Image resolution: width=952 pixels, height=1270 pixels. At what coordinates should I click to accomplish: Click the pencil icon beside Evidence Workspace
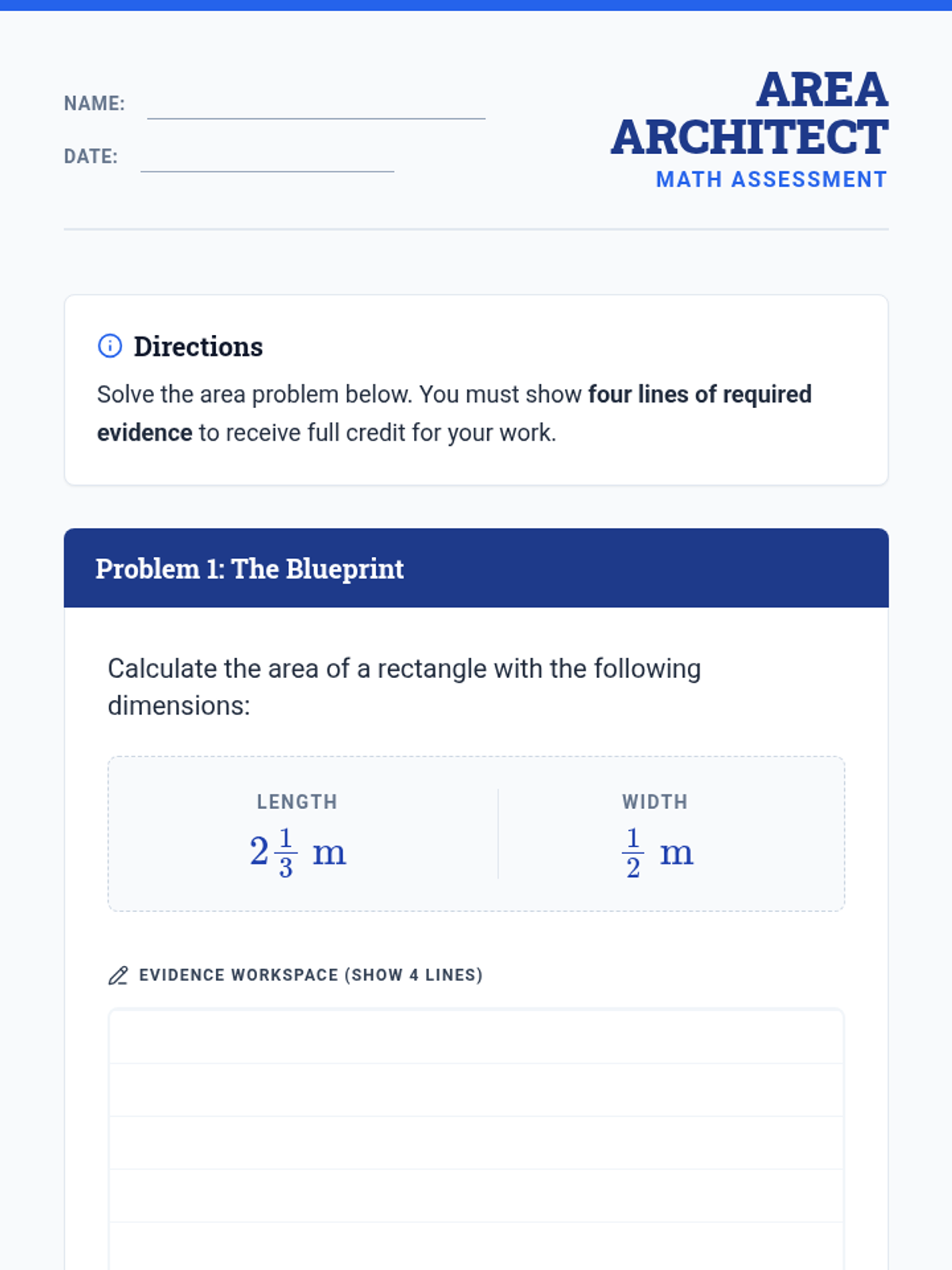[118, 976]
